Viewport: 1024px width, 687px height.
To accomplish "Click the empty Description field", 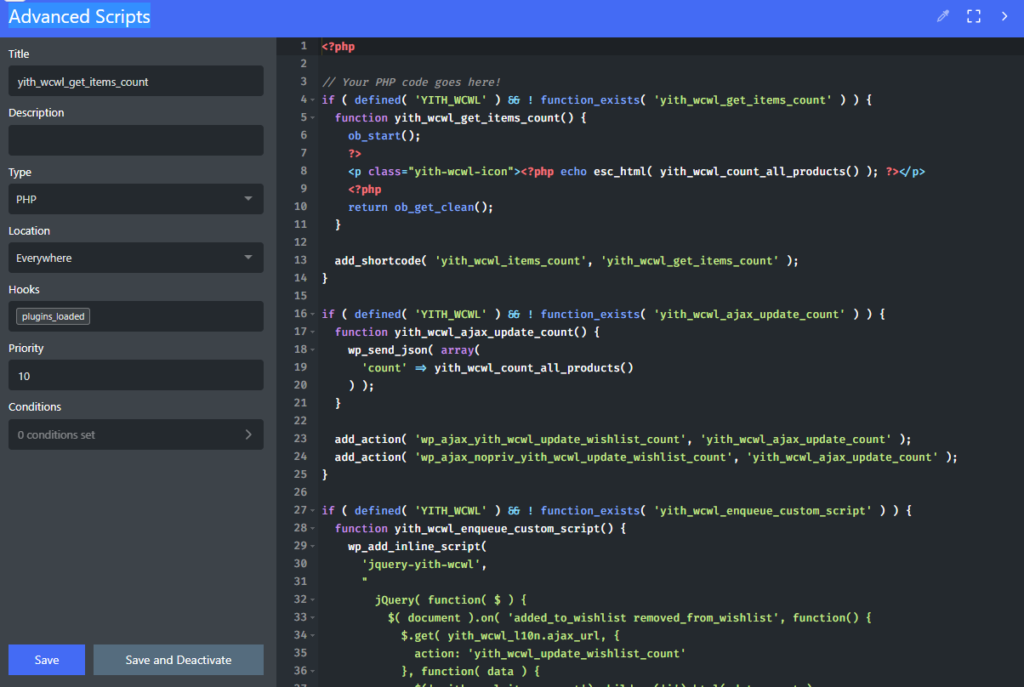I will pos(135,140).
